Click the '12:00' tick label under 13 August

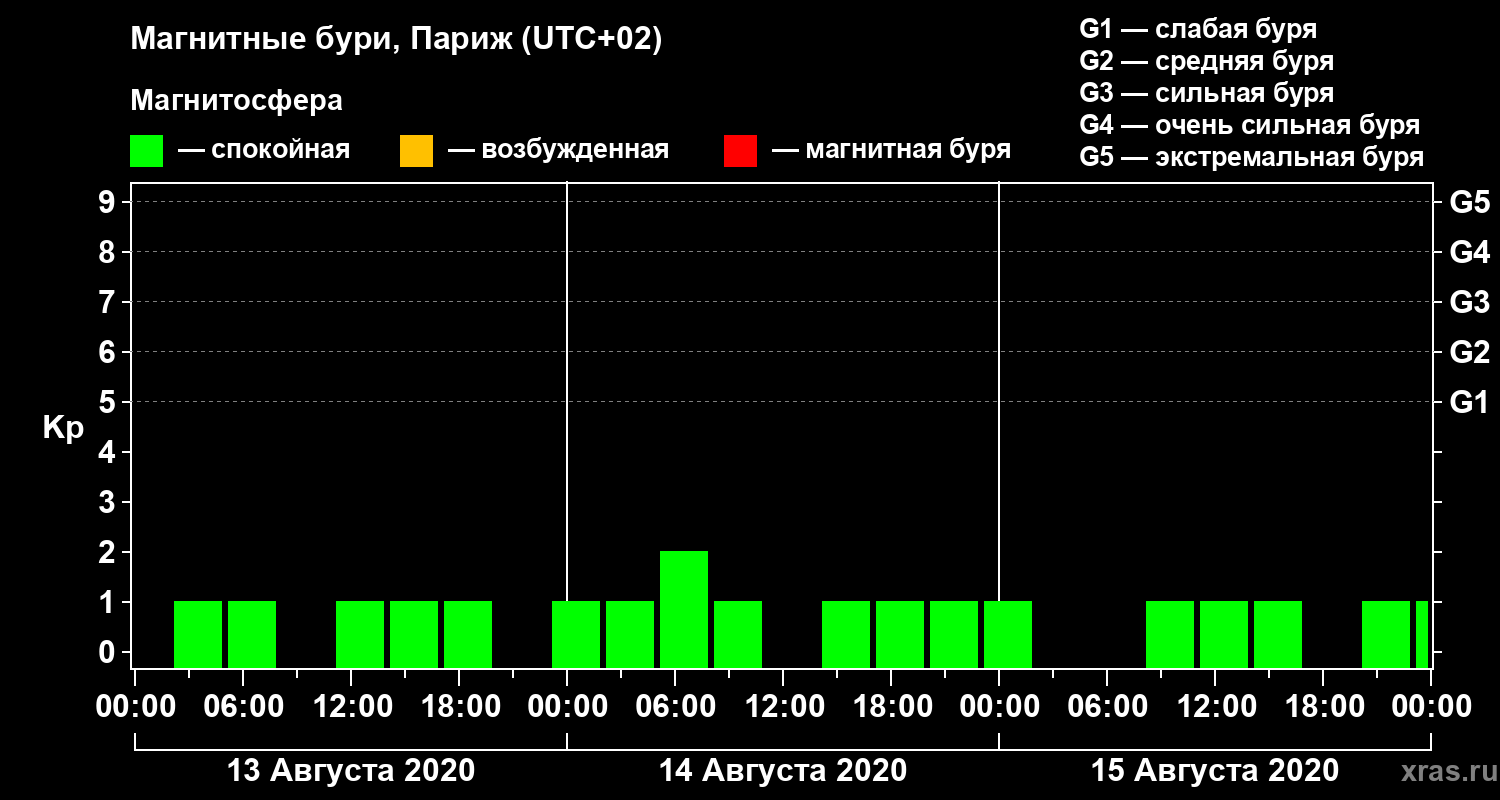(351, 707)
